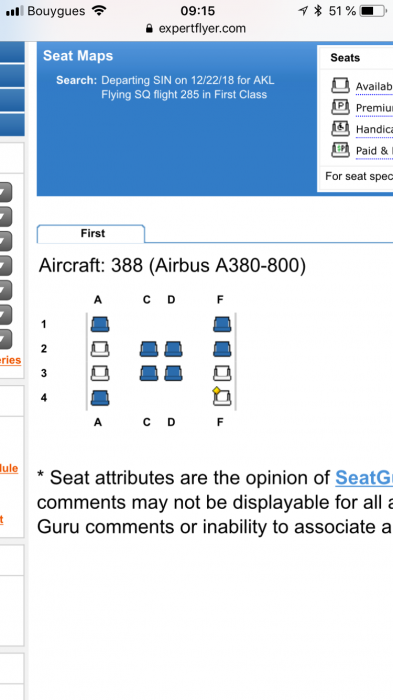
Task: Select available seat 3F
Action: [222, 373]
